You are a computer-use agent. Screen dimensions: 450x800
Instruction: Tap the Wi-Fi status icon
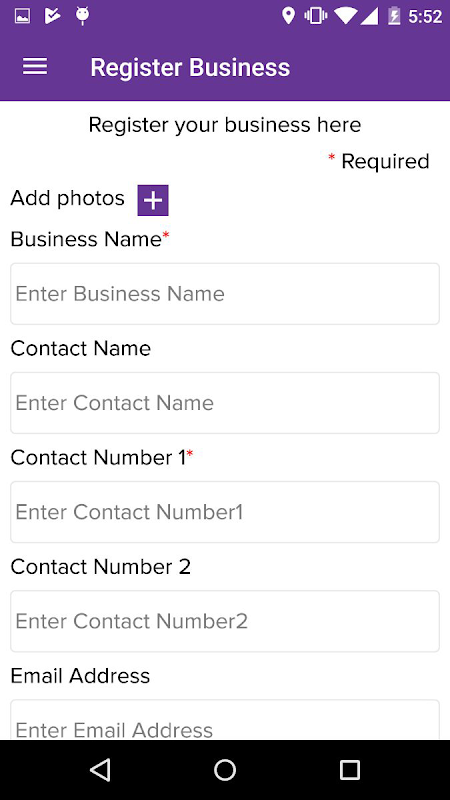click(346, 16)
